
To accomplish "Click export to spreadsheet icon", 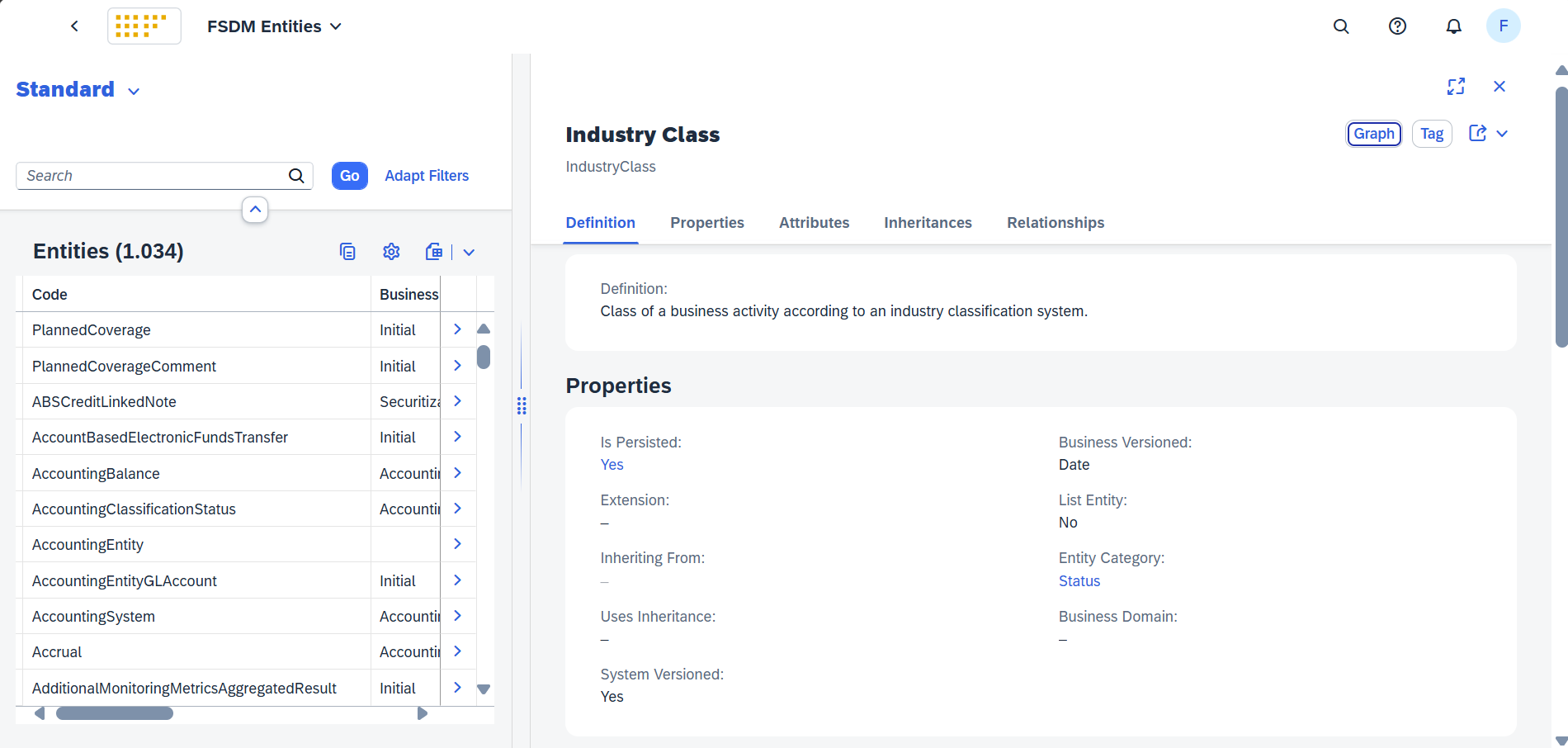I will coord(433,252).
